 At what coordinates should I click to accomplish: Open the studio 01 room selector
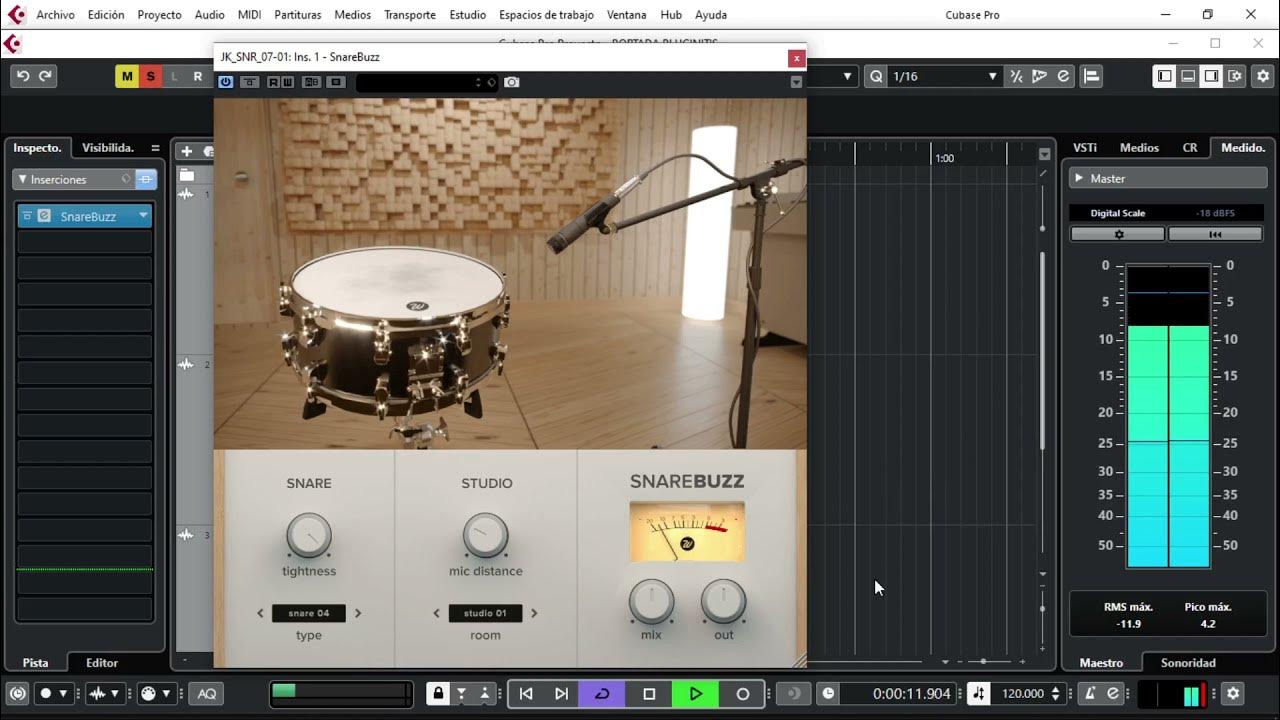click(485, 613)
